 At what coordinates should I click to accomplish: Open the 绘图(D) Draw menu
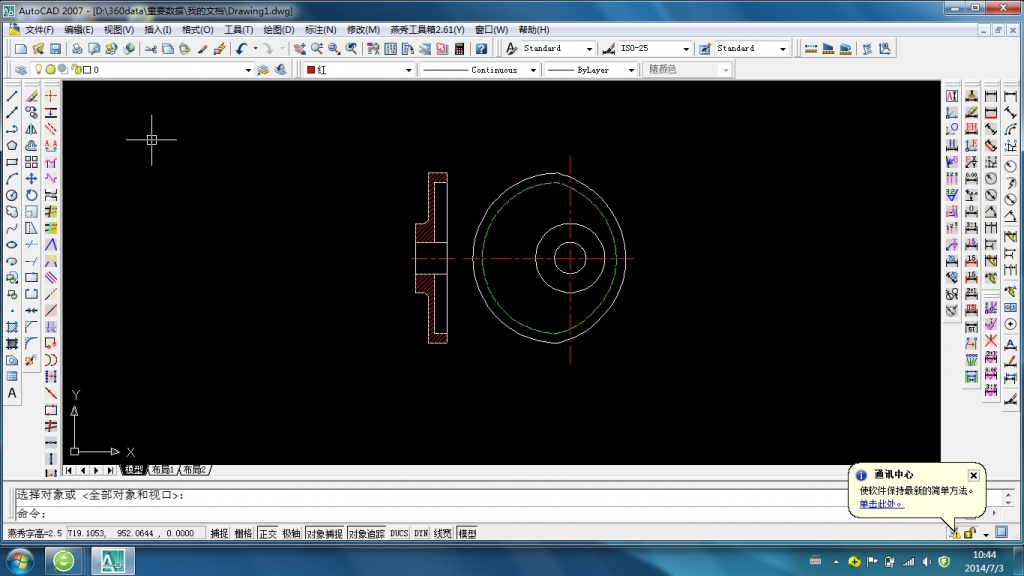278,30
